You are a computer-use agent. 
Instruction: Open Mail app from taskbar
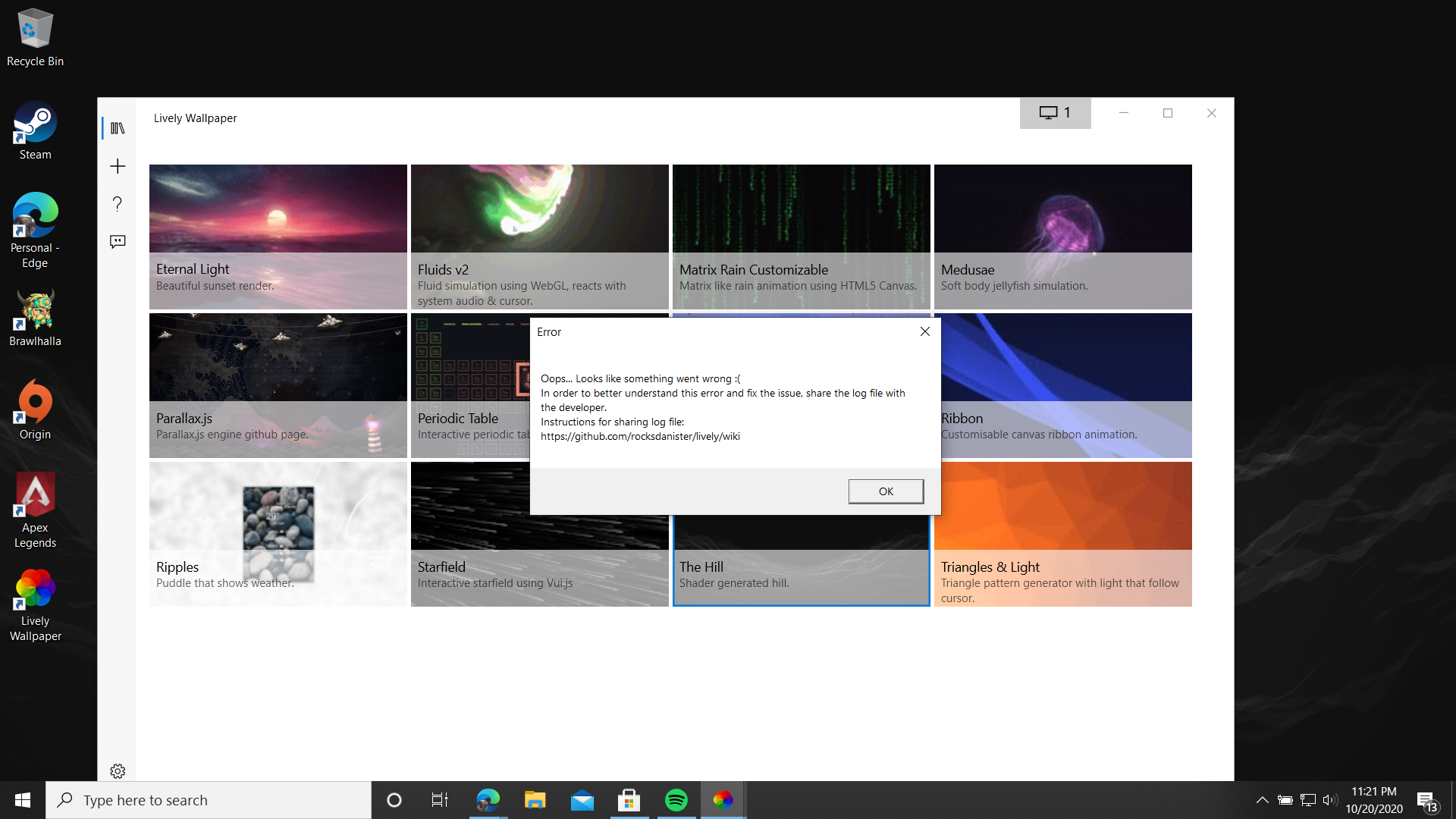[582, 800]
